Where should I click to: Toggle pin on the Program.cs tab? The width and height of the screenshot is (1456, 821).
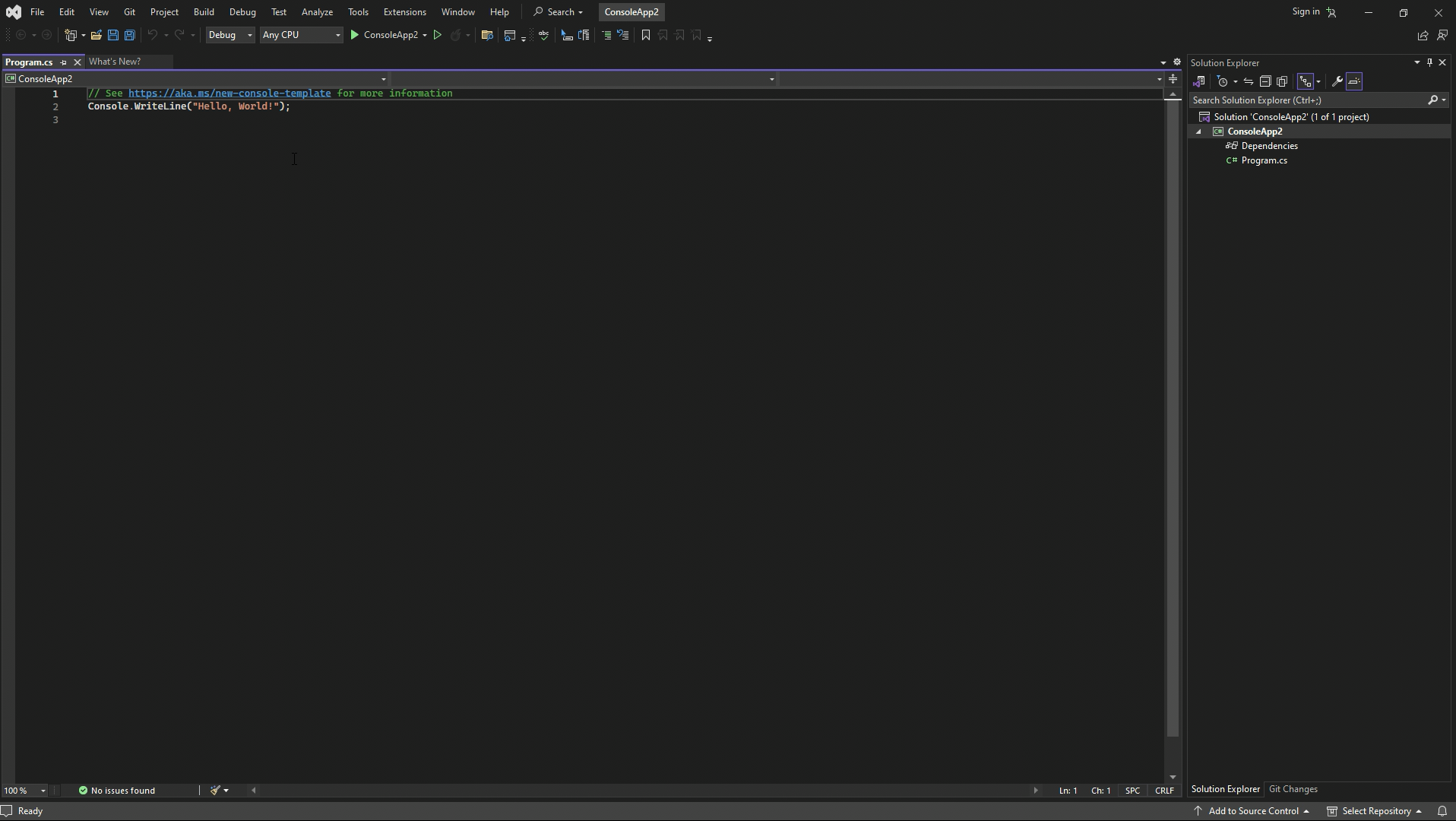[64, 62]
